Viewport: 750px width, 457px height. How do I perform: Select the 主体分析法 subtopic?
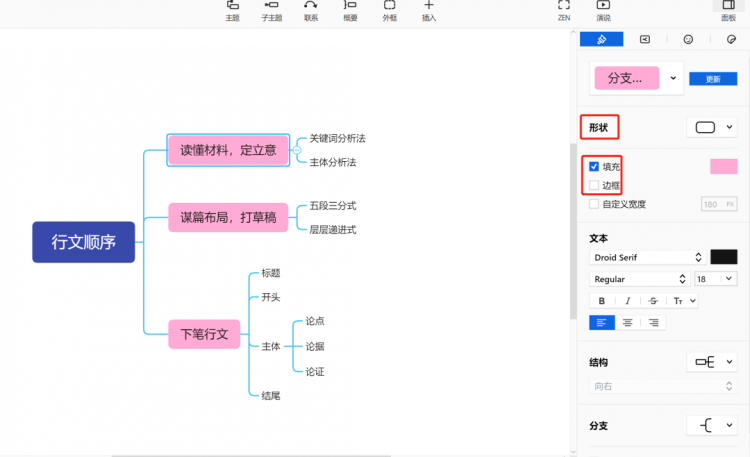pos(332,162)
